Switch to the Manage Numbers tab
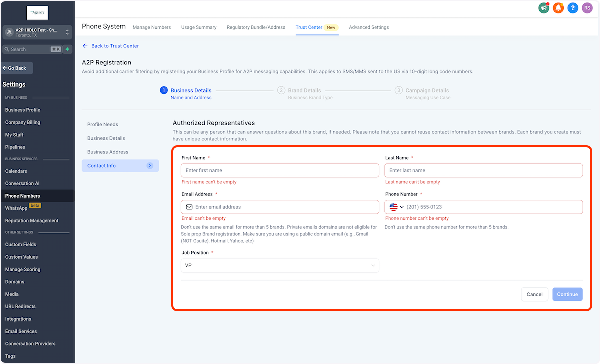 coord(152,27)
